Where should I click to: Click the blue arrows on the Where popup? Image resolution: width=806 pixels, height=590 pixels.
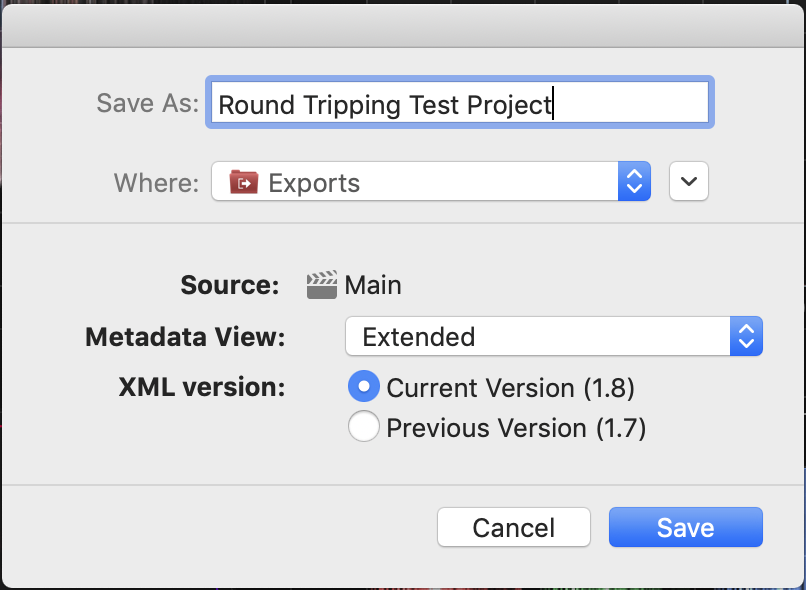click(634, 183)
